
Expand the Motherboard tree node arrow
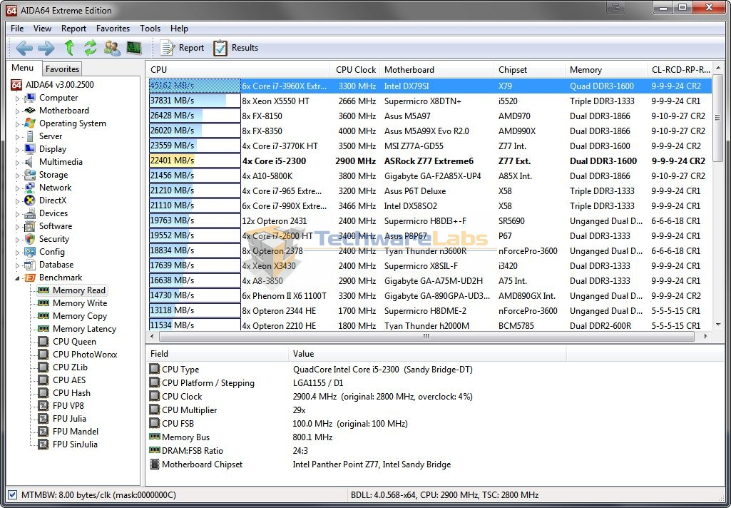[x=17, y=111]
